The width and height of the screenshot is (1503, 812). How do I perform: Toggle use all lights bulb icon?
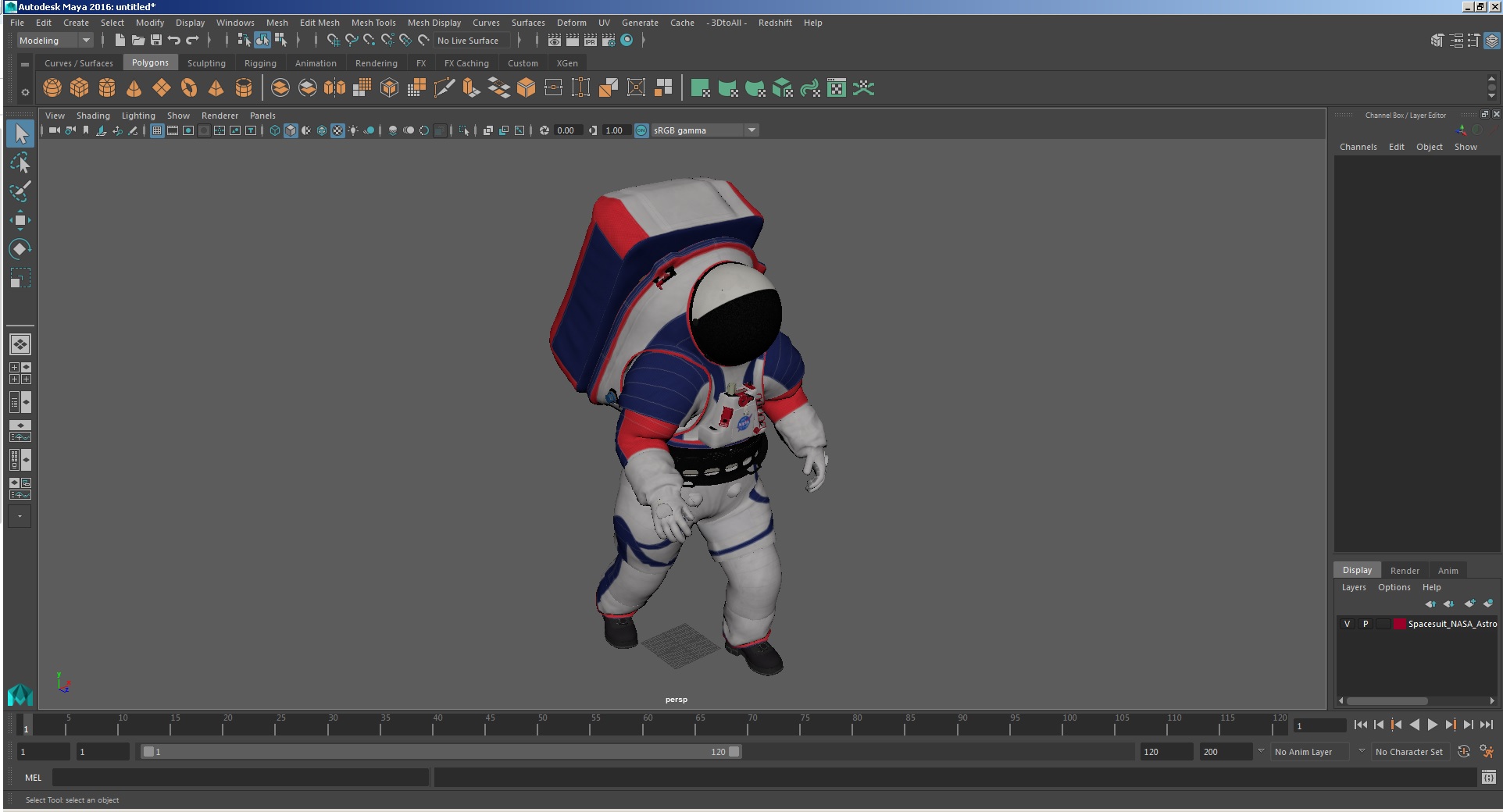(353, 130)
